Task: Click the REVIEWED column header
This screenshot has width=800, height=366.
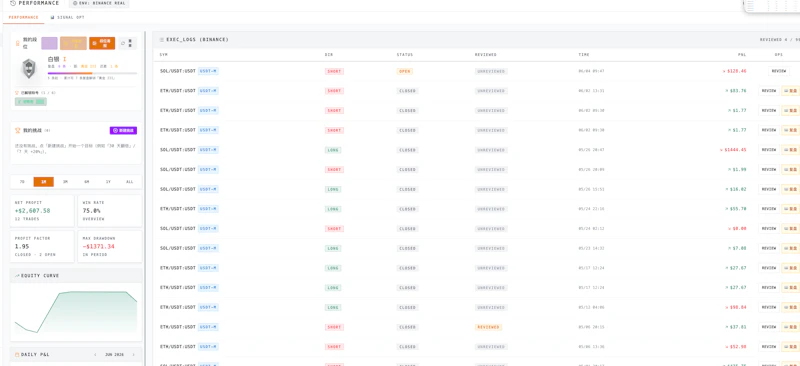Action: 486,55
